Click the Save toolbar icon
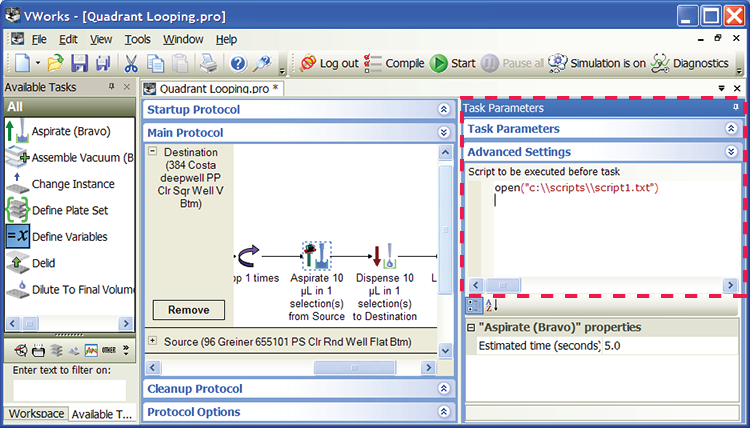Viewport: 750px width, 428px height. pos(80,63)
